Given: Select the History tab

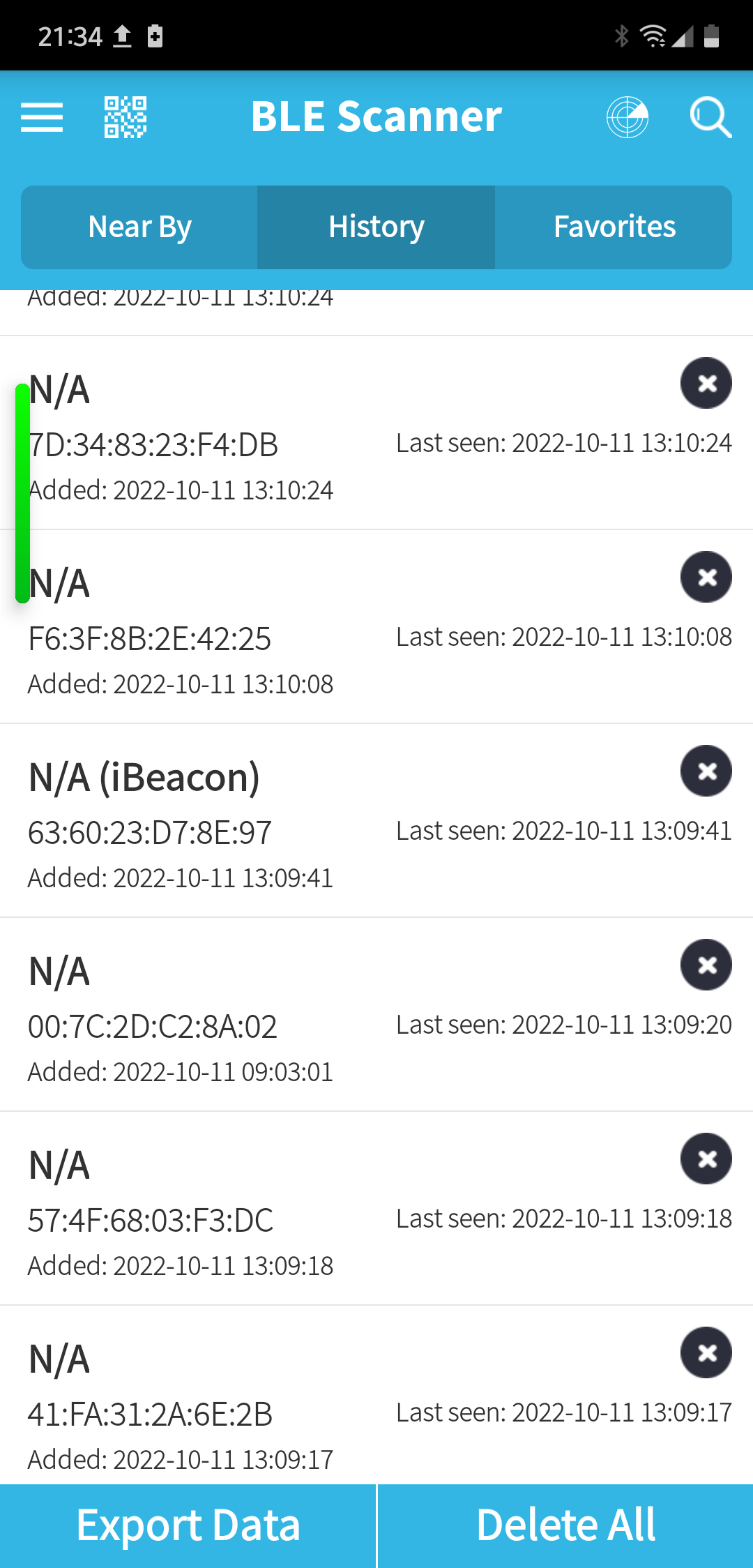Looking at the screenshot, I should [376, 227].
